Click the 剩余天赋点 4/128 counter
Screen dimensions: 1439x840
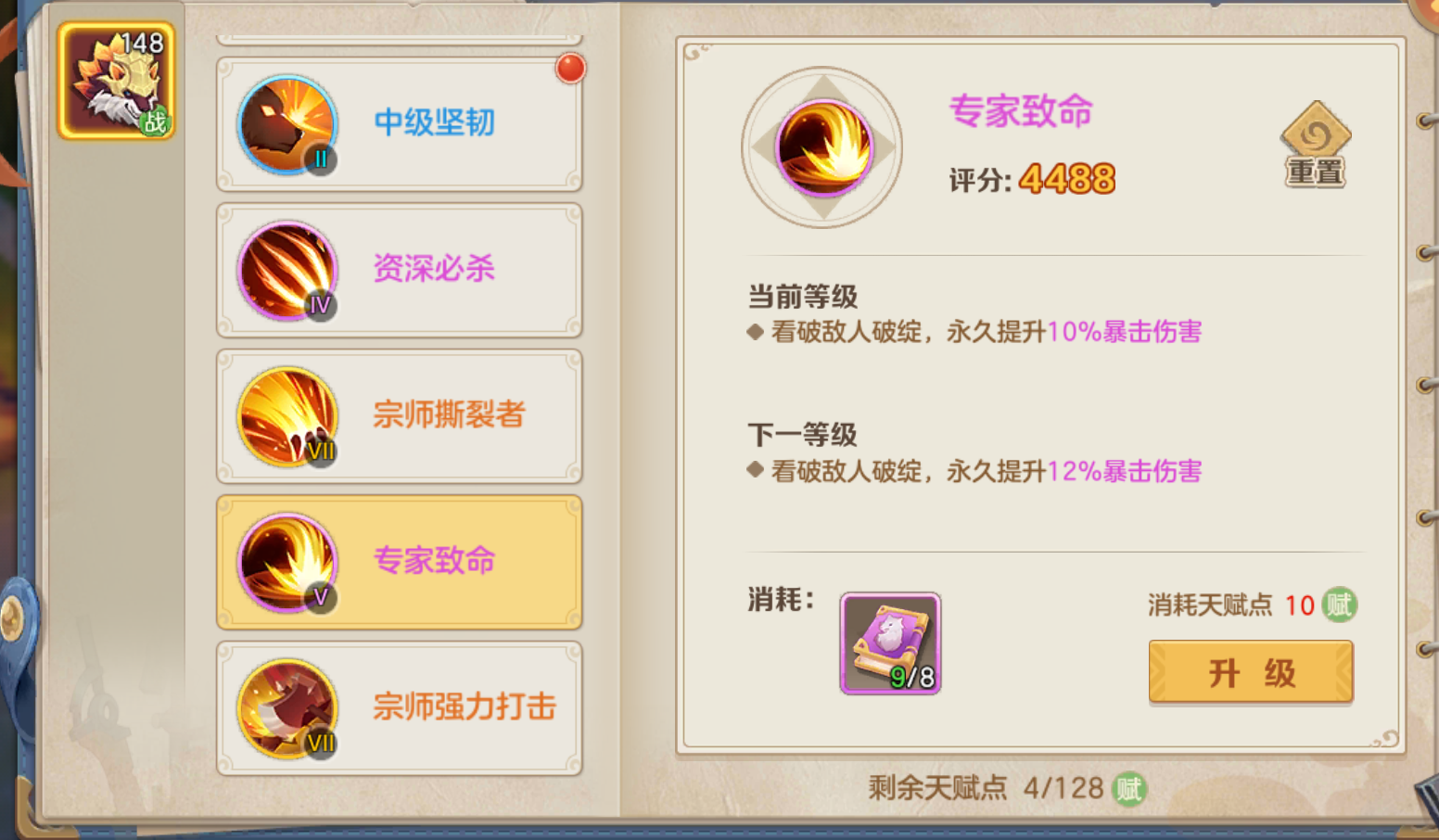(x=986, y=789)
